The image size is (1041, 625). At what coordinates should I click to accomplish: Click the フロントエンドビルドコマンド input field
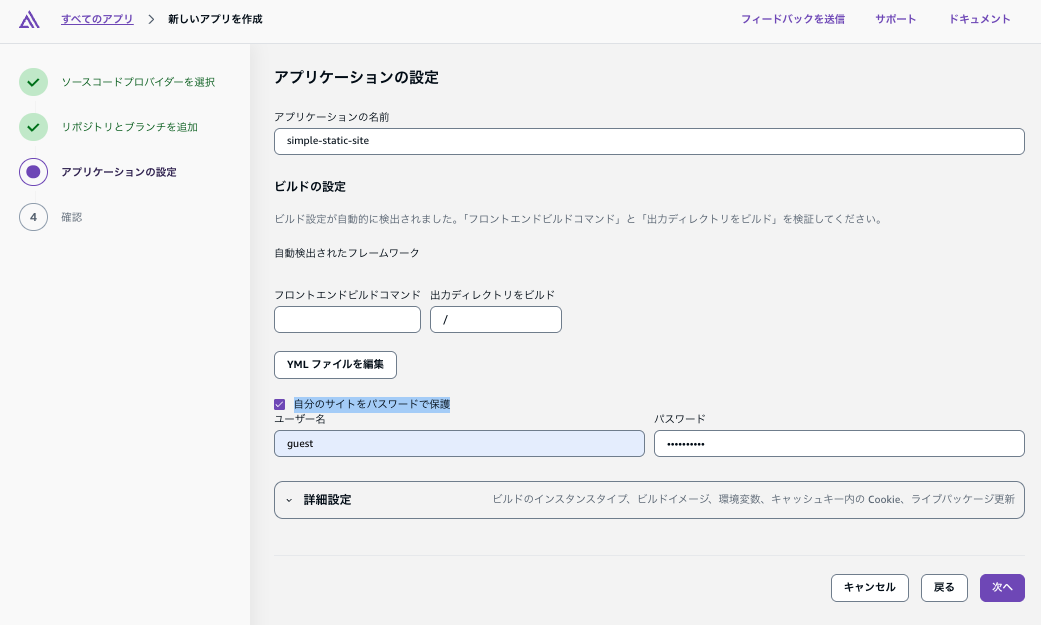(347, 319)
